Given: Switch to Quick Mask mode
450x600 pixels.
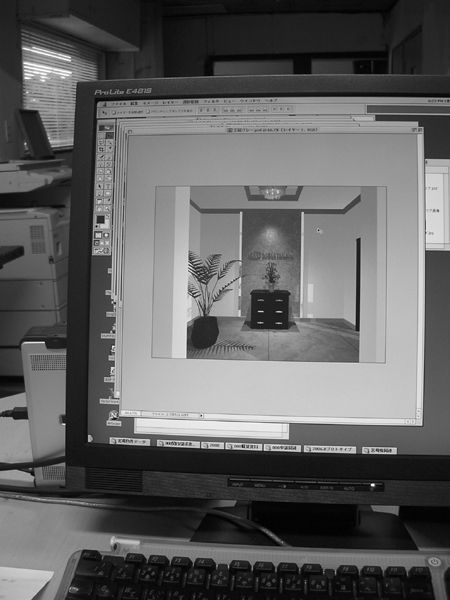Looking at the screenshot, I should [106, 235].
